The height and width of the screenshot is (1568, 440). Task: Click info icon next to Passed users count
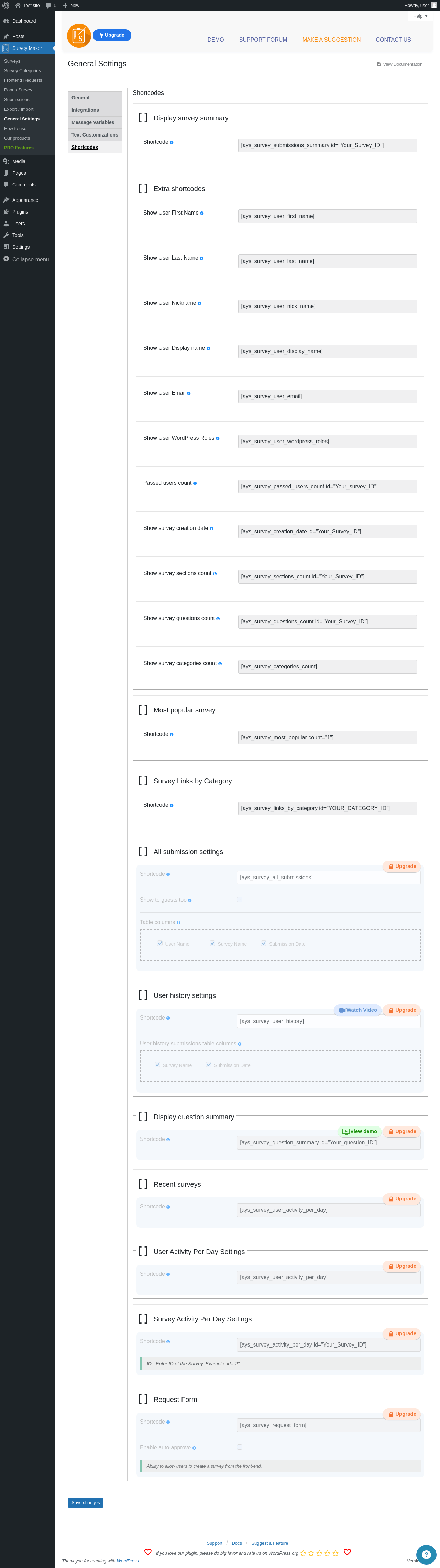click(x=195, y=483)
